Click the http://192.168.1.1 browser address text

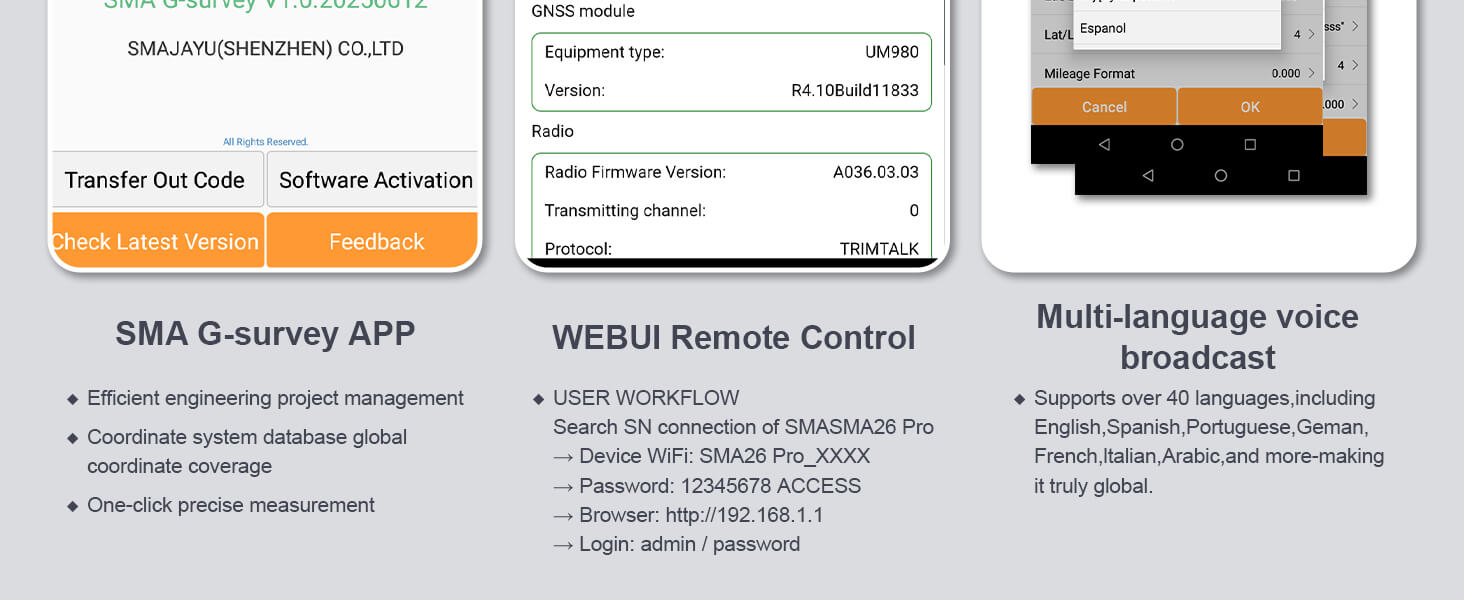(x=744, y=515)
